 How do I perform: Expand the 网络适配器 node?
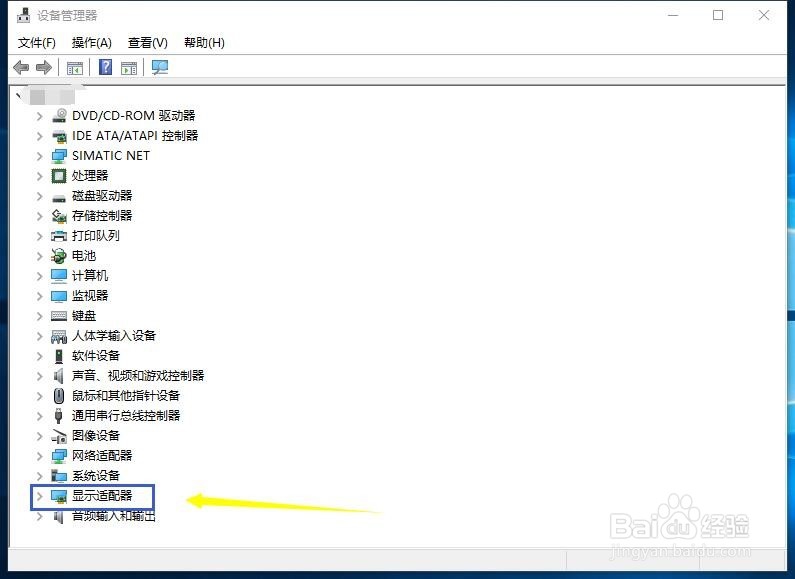(x=40, y=456)
